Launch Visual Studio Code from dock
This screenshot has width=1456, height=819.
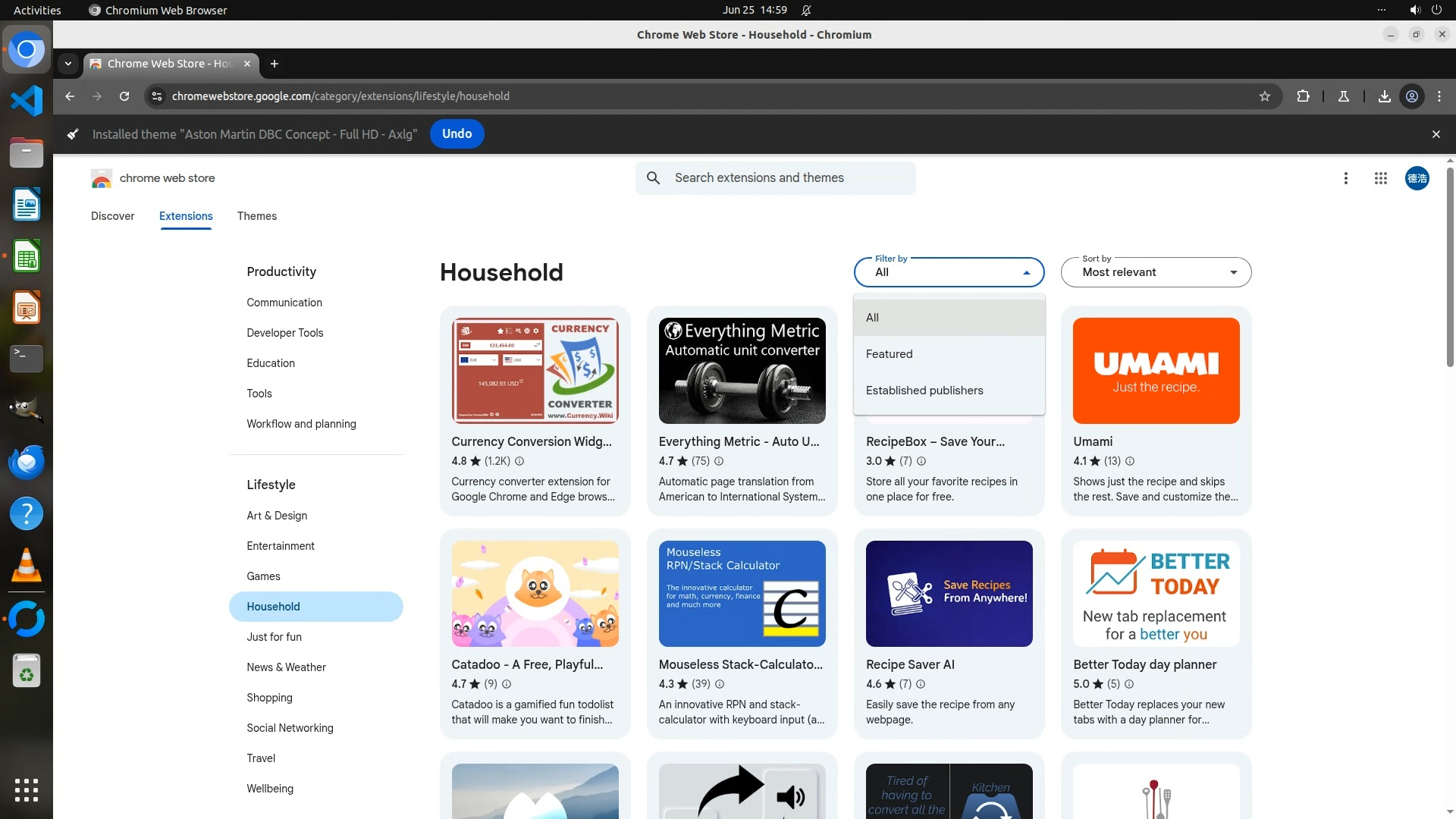(x=27, y=101)
